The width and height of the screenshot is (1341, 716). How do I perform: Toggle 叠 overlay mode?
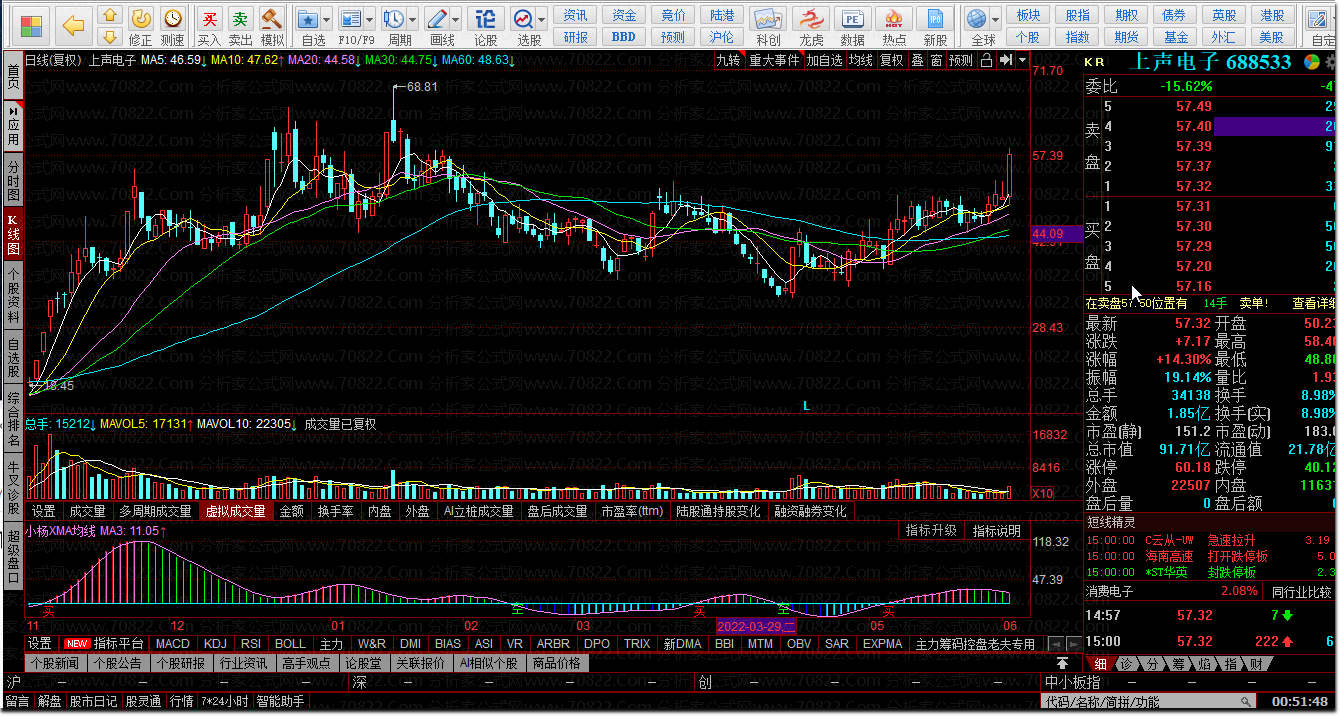(917, 60)
